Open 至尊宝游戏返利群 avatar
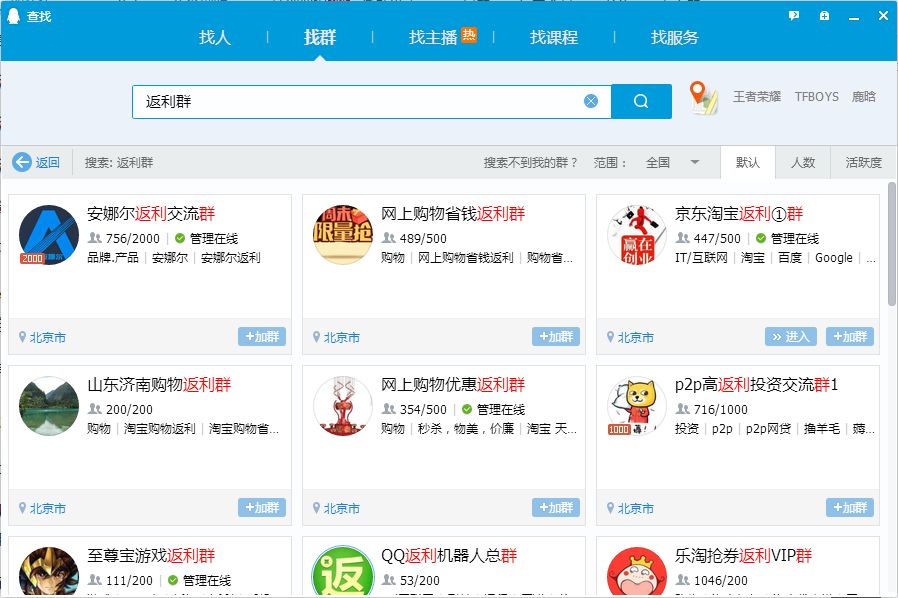 coord(49,572)
